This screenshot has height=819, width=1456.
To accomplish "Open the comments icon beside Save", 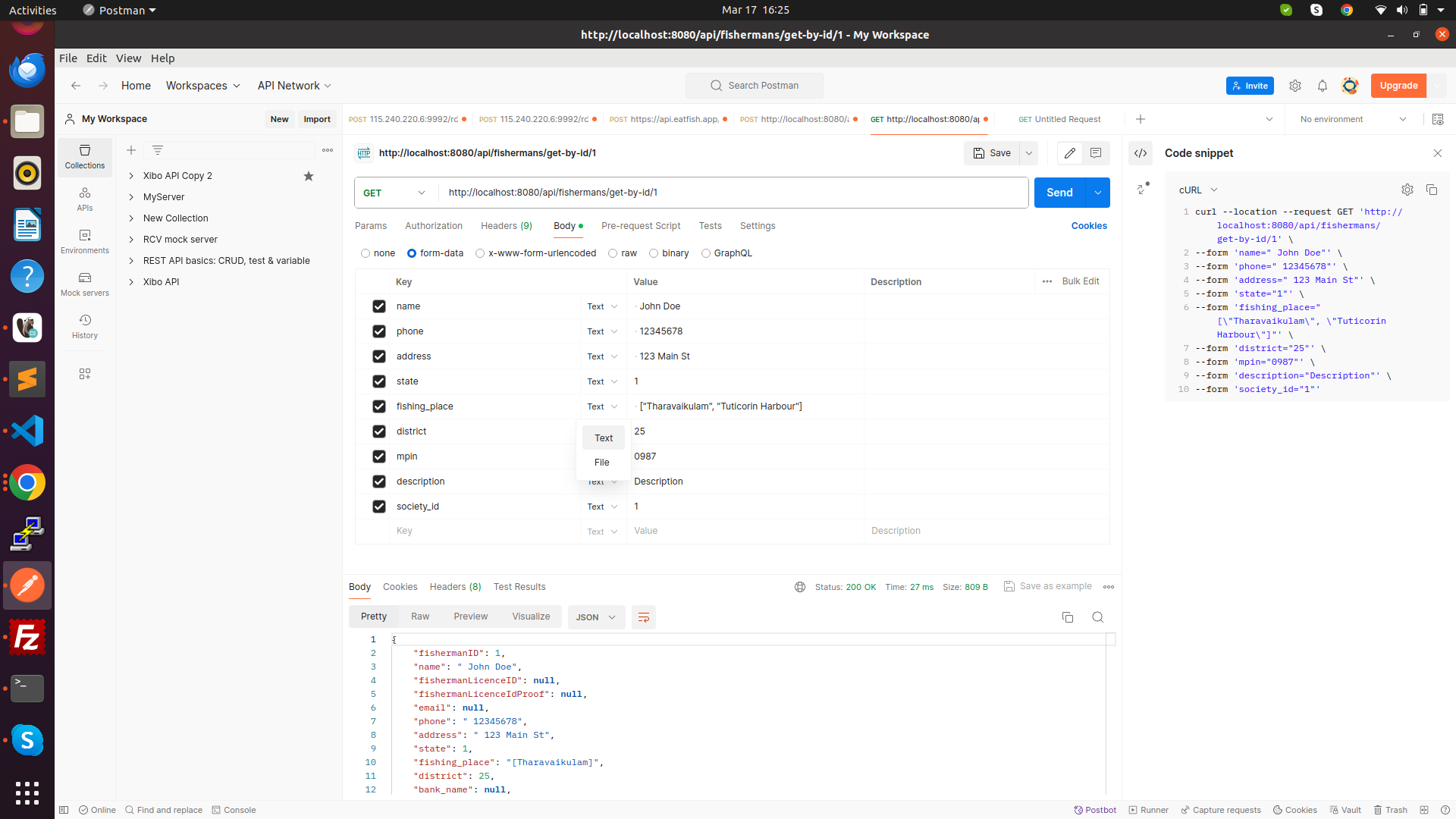I will (1096, 153).
